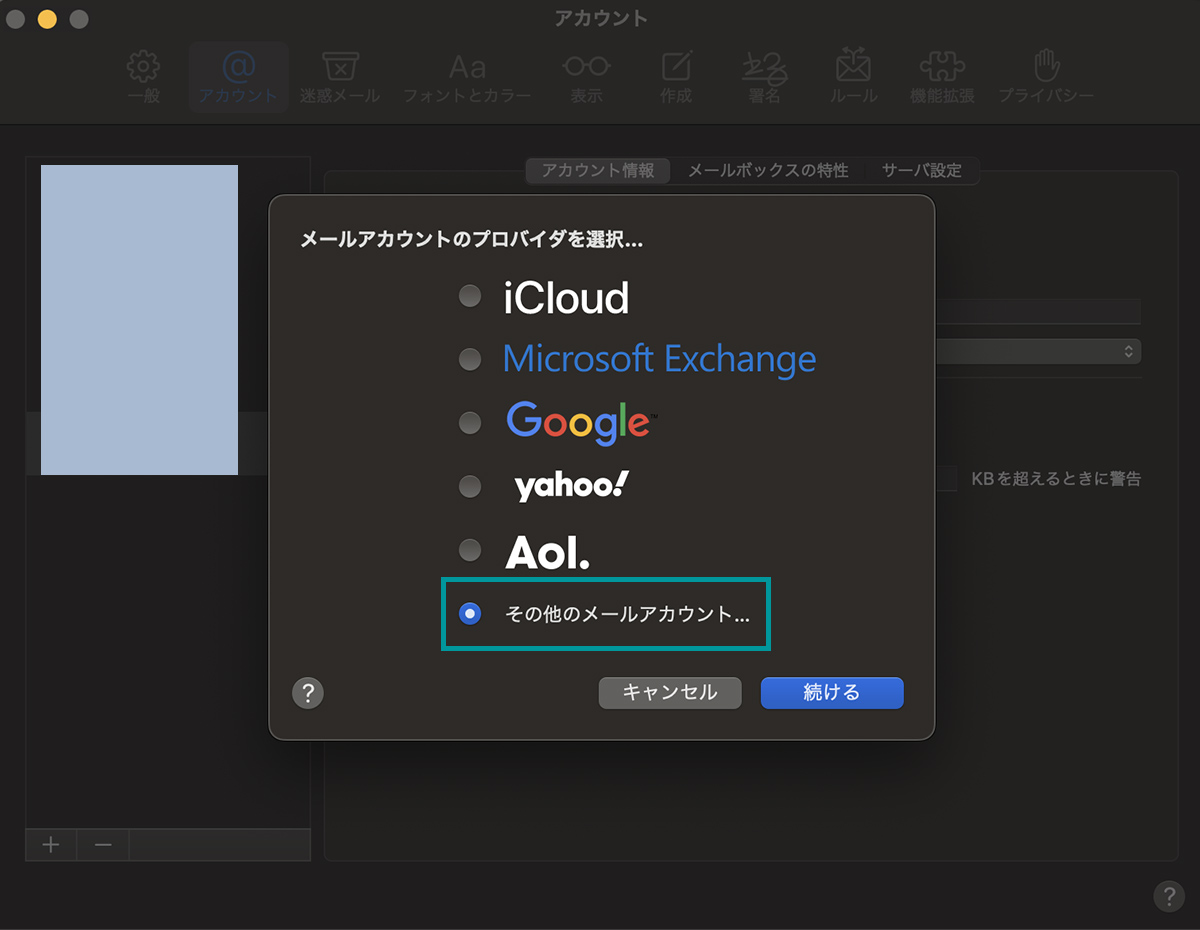This screenshot has width=1200, height=930.
Task: Select the Google provider radio button
Action: coord(470,423)
